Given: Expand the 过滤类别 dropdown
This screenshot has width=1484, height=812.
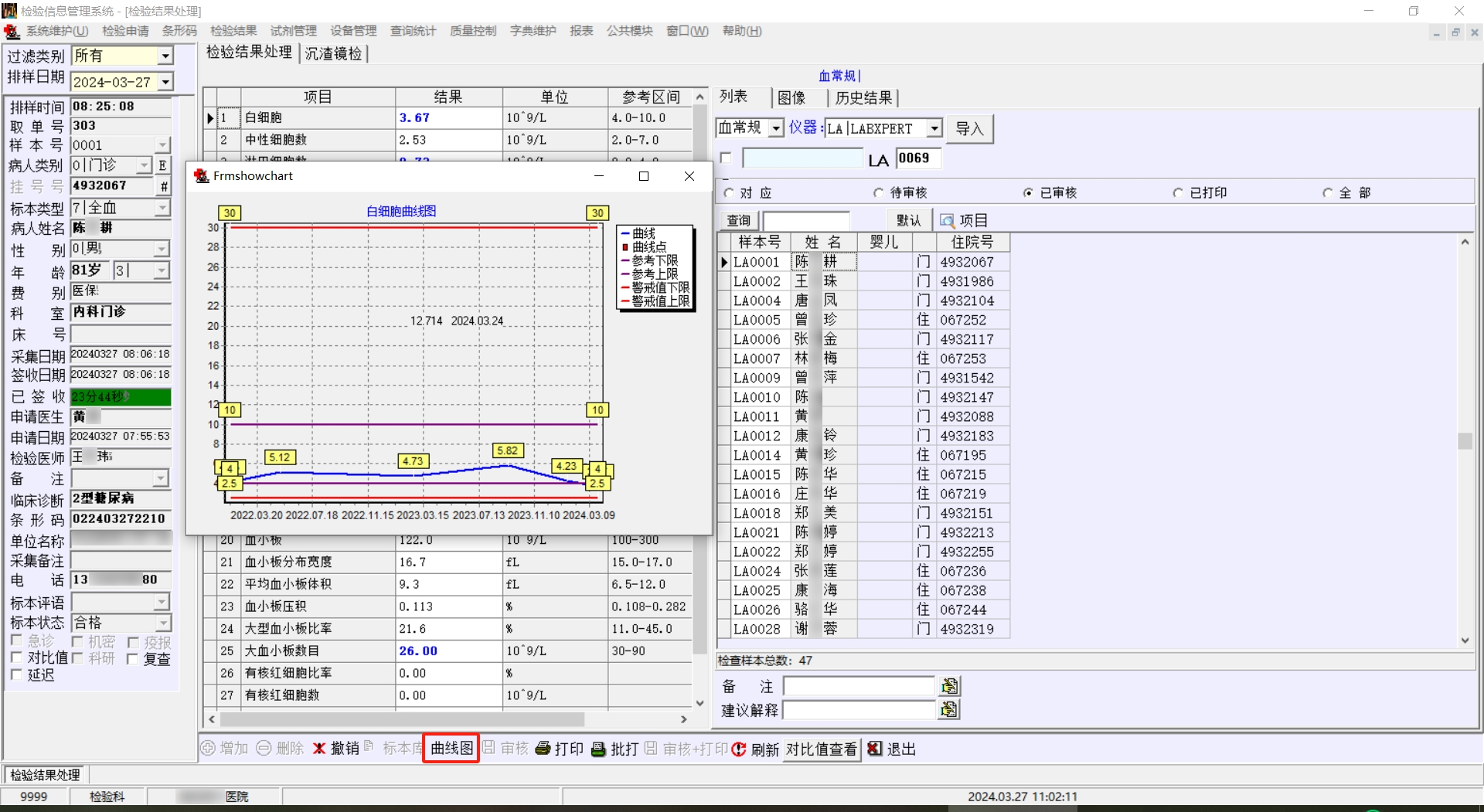Looking at the screenshot, I should tap(165, 56).
